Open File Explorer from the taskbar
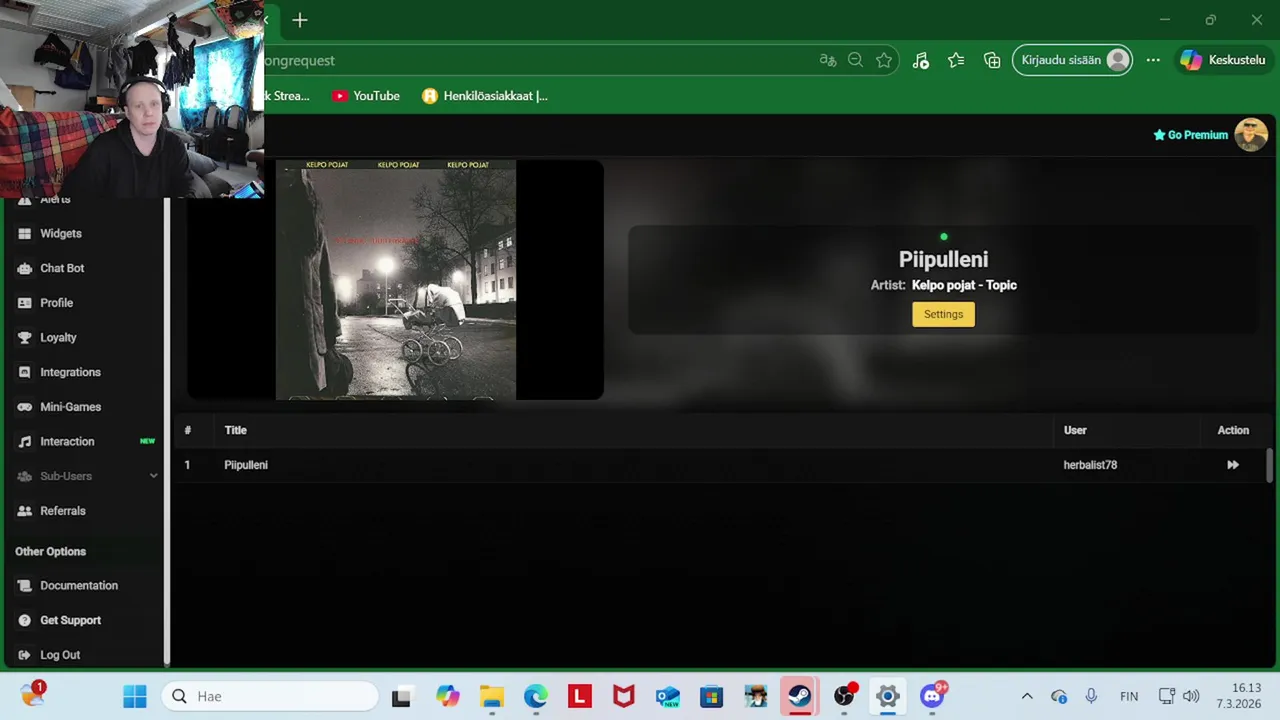 [491, 696]
